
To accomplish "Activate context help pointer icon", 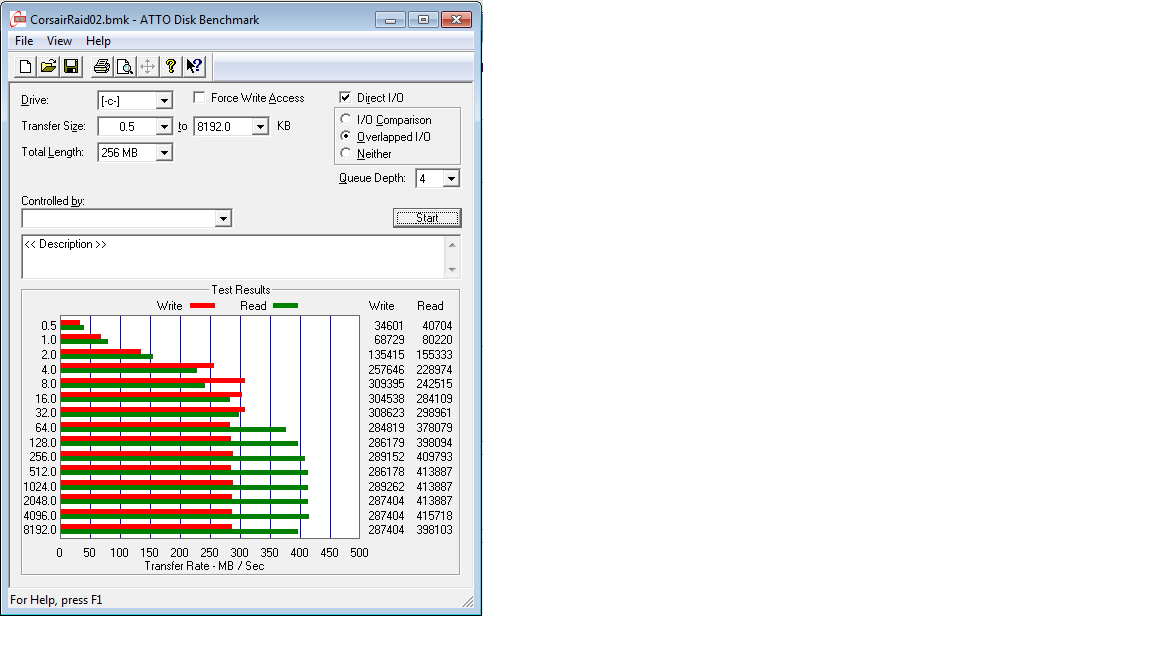I will coord(194,67).
